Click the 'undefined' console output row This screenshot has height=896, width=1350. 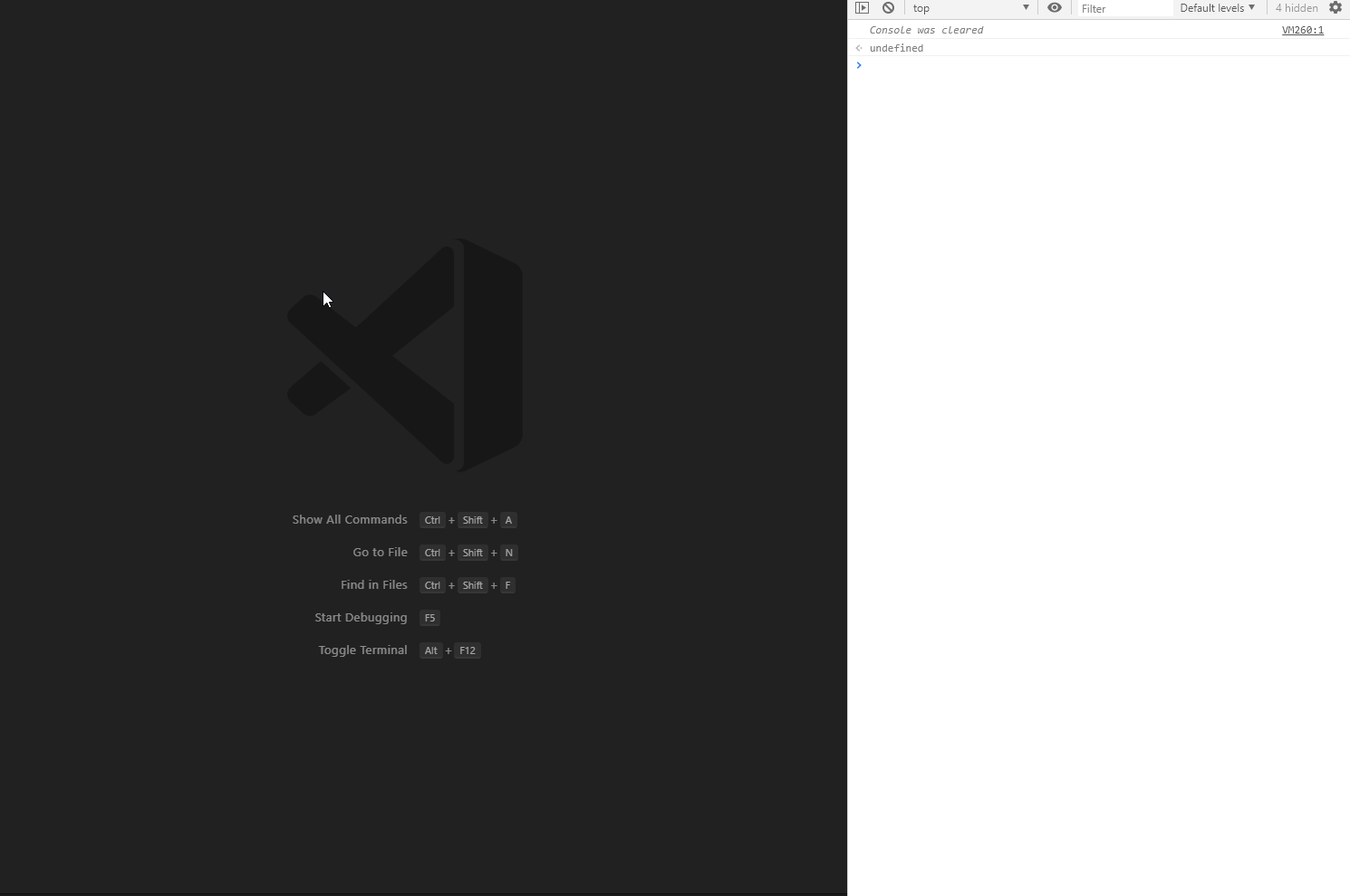tap(1098, 48)
